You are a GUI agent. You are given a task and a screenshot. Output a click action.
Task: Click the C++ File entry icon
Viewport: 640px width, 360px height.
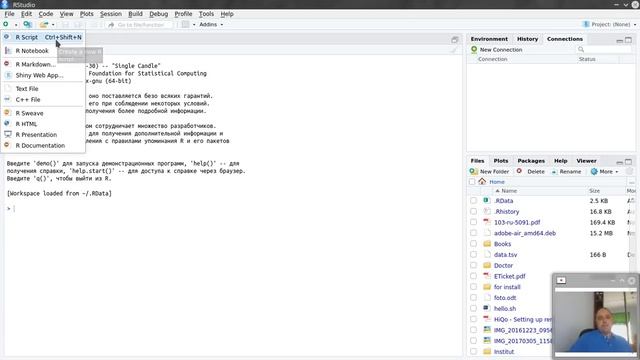point(7,99)
